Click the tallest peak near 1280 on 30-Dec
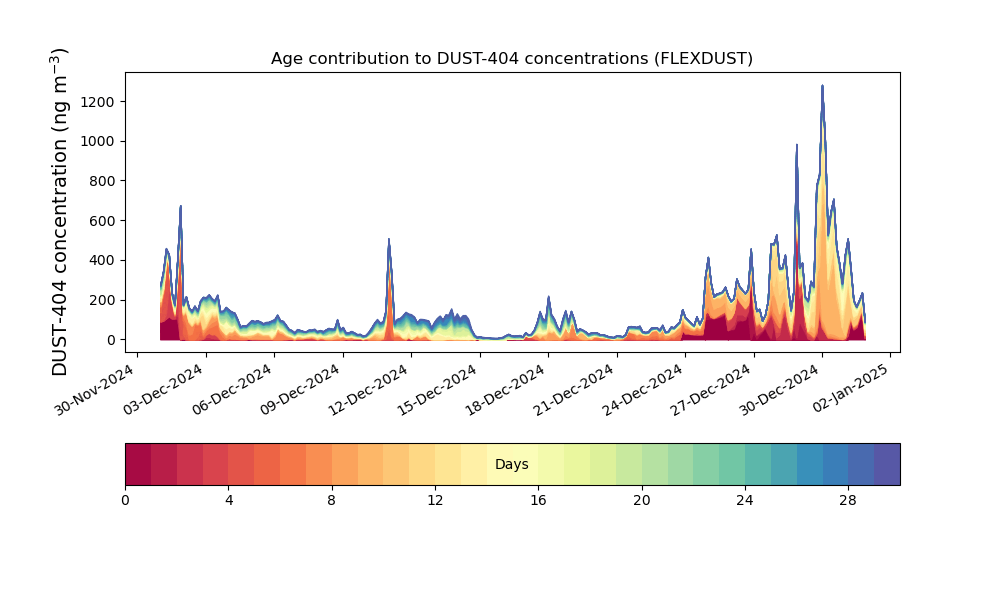This screenshot has width=1000, height=600. [x=823, y=87]
